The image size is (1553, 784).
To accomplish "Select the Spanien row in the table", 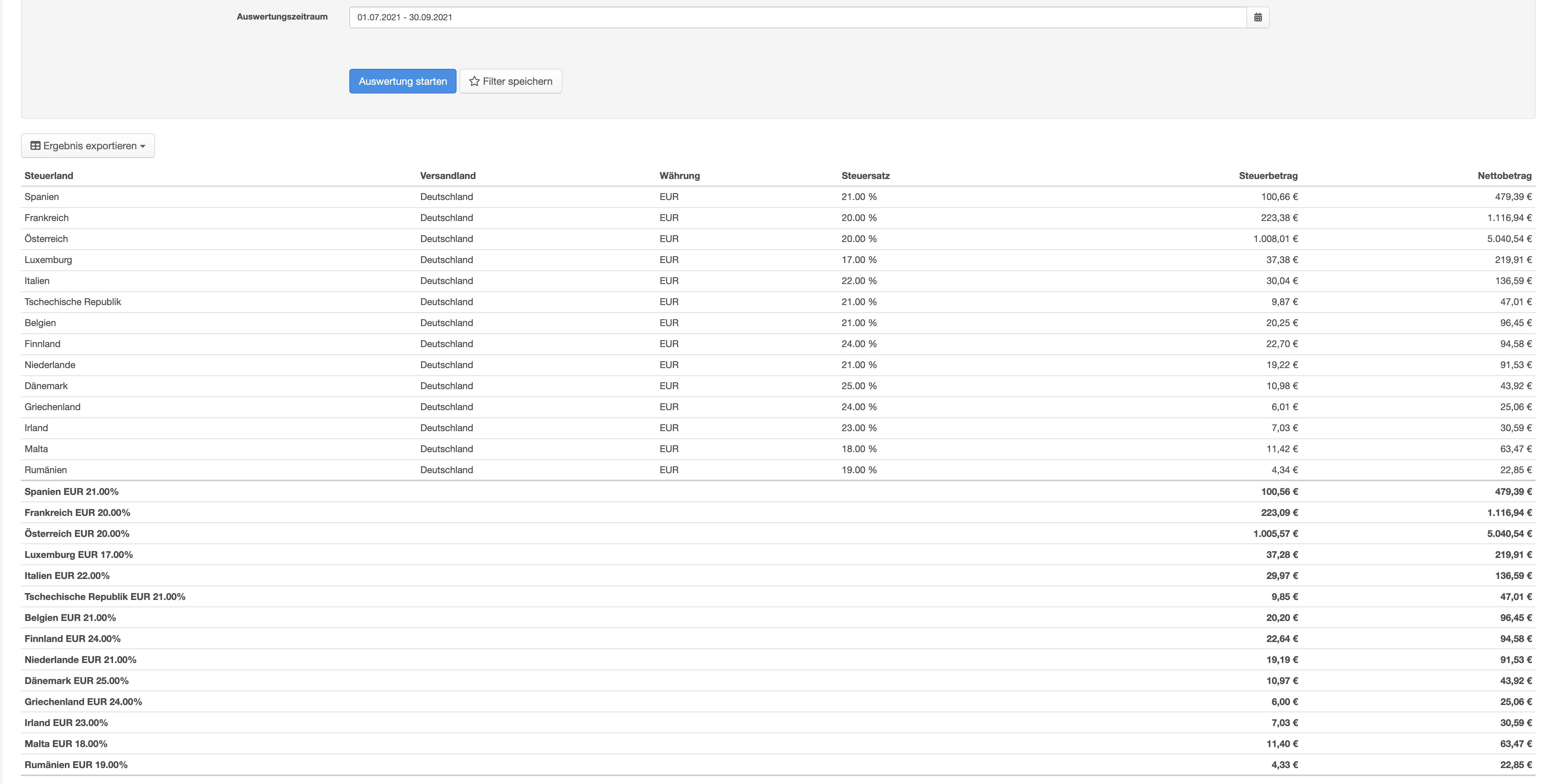I will pyautogui.click(x=42, y=197).
